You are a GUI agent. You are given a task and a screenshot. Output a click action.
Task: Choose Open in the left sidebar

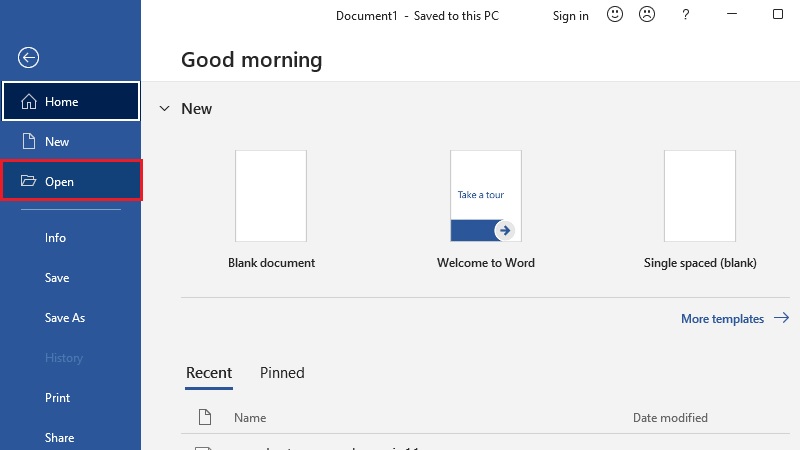pyautogui.click(x=71, y=181)
